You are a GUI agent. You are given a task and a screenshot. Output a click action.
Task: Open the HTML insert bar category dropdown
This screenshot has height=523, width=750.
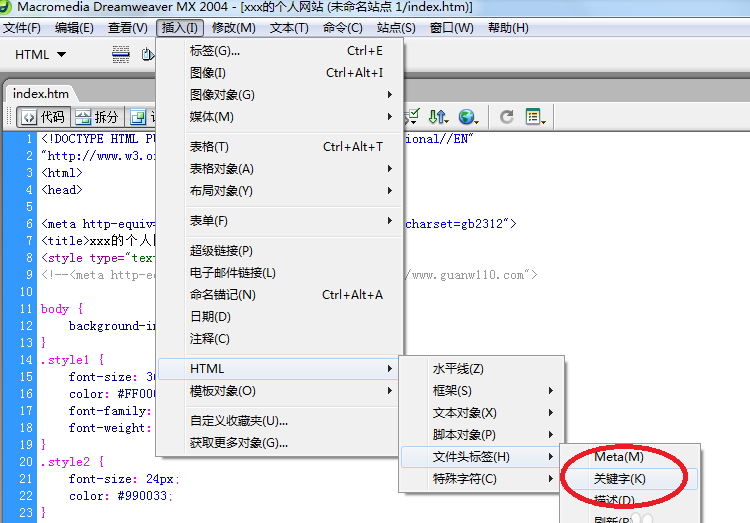click(x=40, y=55)
